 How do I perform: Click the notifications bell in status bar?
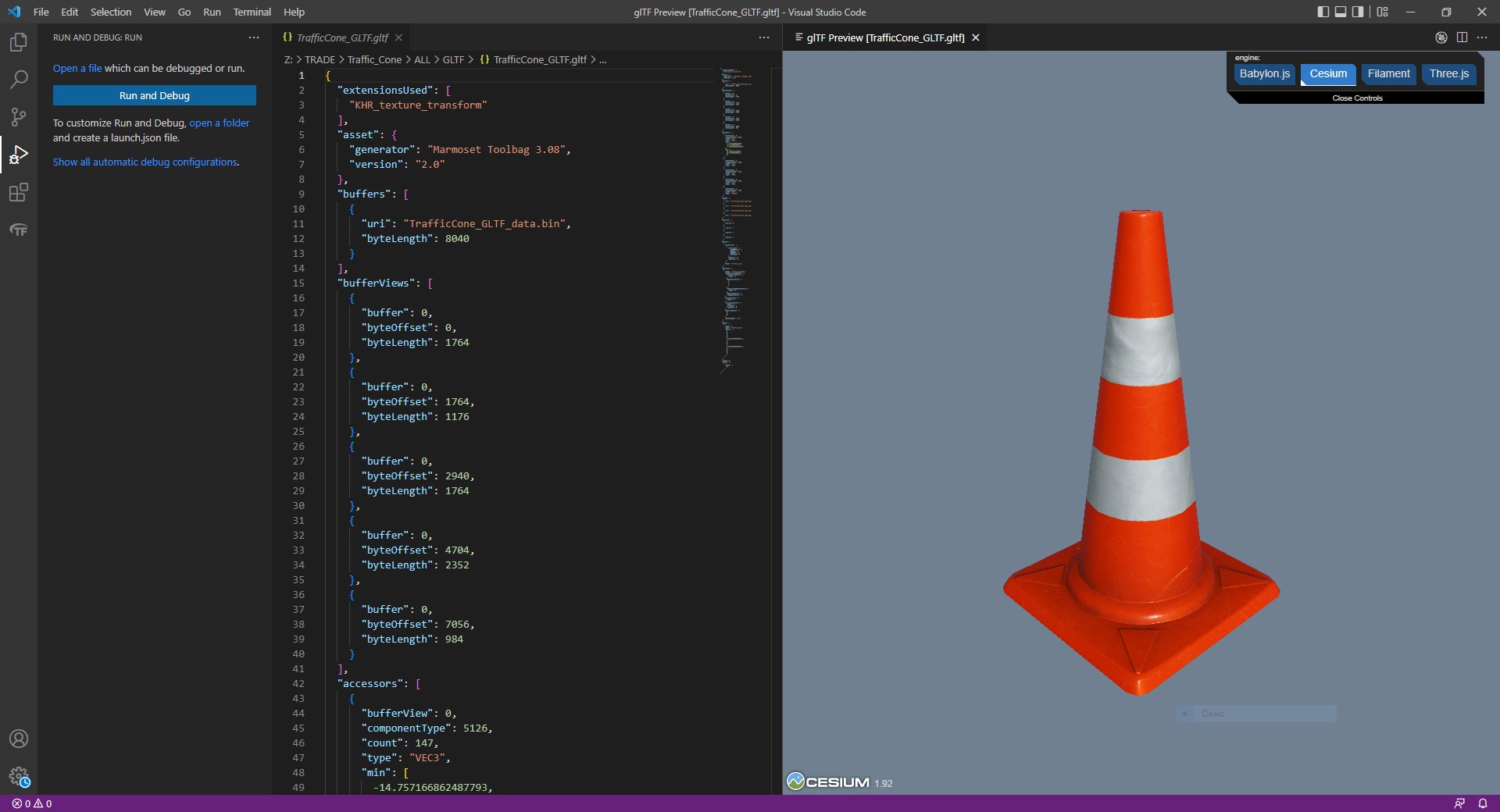(1482, 803)
